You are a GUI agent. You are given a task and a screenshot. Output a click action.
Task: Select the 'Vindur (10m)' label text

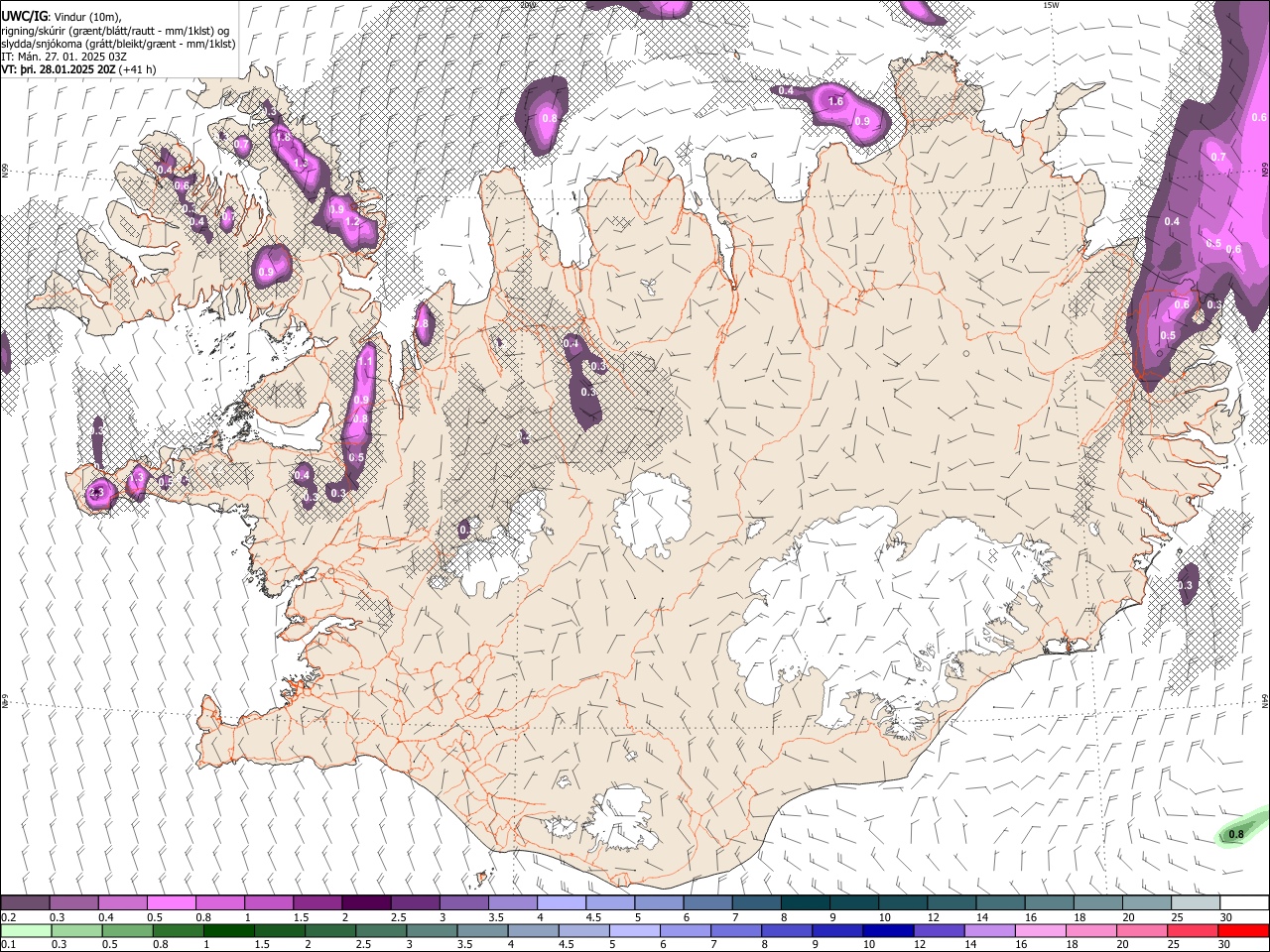(x=87, y=17)
